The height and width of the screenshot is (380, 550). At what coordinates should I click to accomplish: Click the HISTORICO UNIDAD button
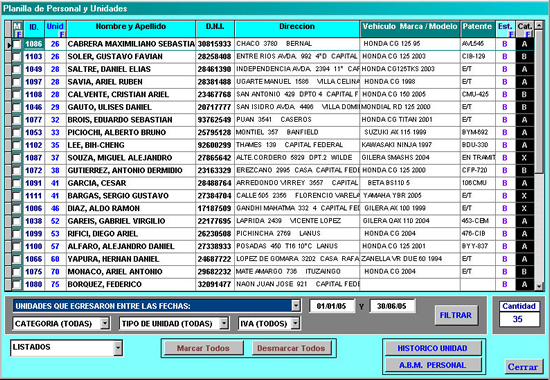(x=432, y=348)
